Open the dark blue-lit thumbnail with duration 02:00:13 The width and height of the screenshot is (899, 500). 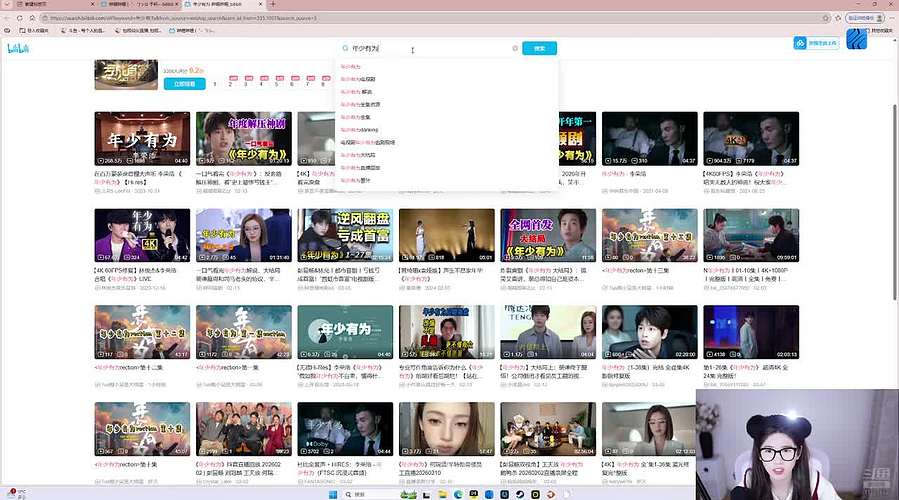coord(751,332)
